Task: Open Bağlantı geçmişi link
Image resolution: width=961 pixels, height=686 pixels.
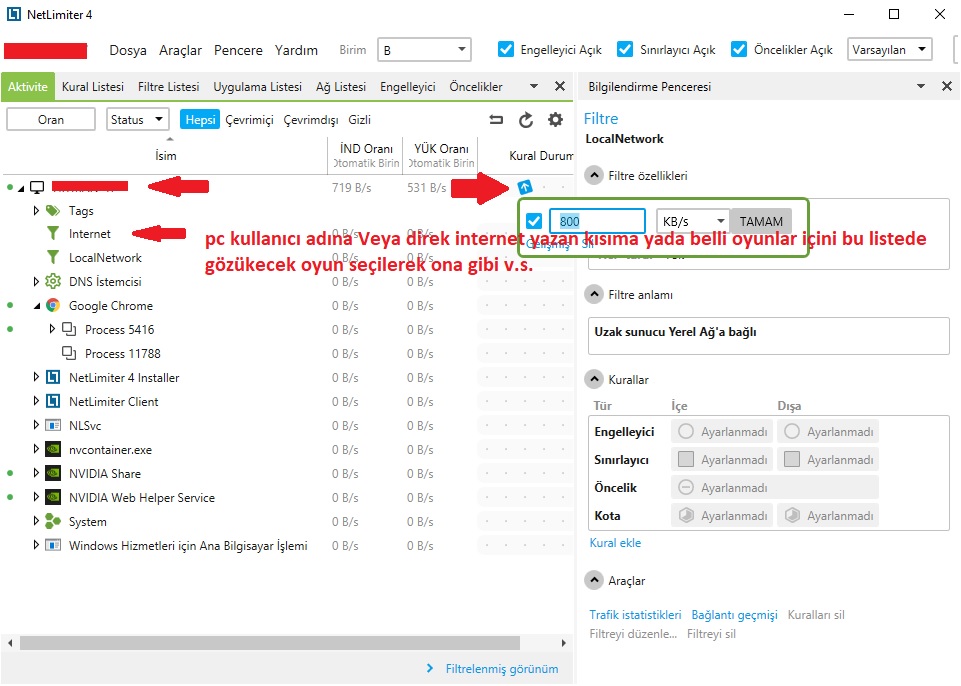Action: pyautogui.click(x=734, y=614)
